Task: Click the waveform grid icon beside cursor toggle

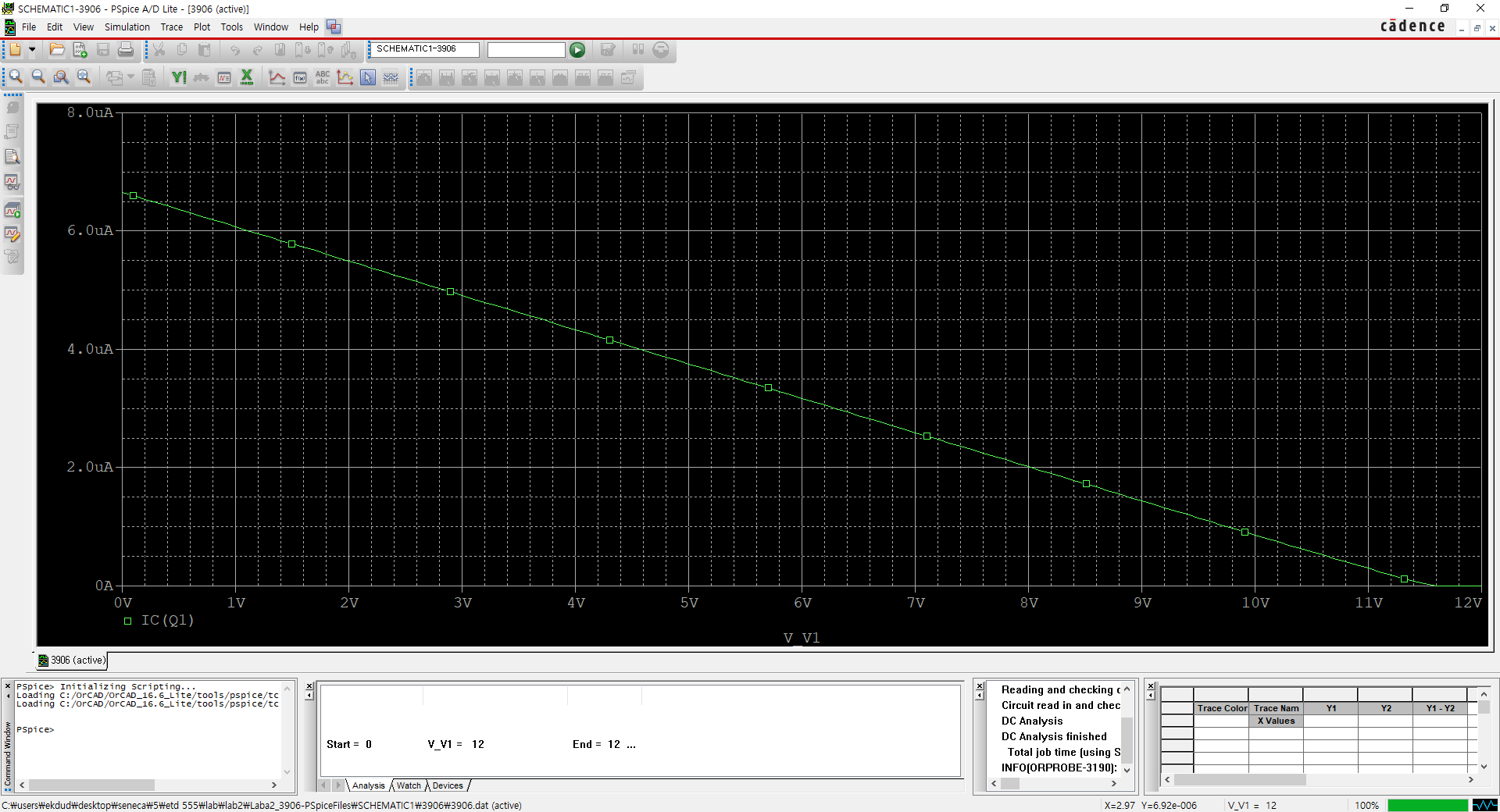Action: pos(391,77)
